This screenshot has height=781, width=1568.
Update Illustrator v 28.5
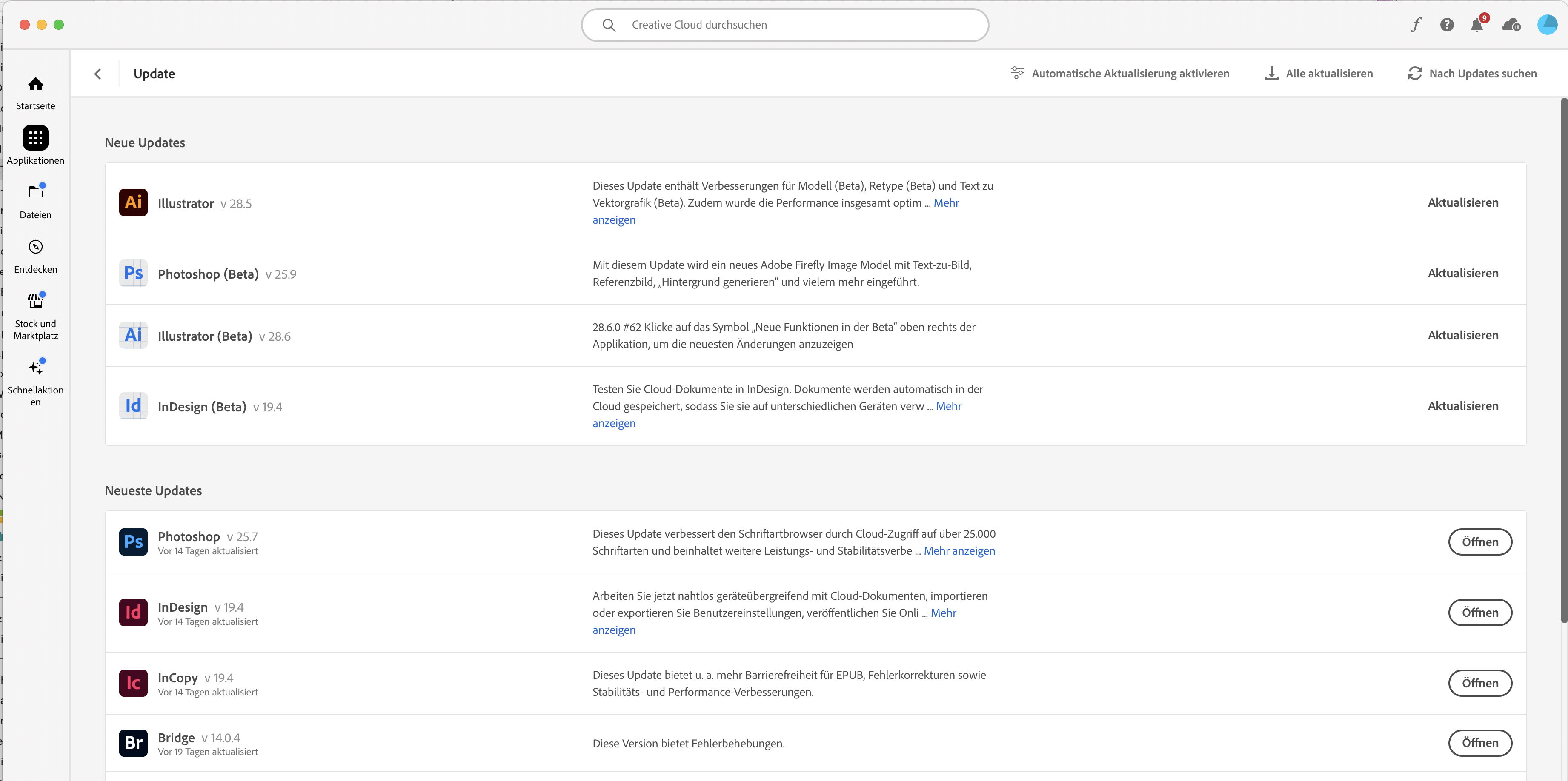[x=1463, y=202]
